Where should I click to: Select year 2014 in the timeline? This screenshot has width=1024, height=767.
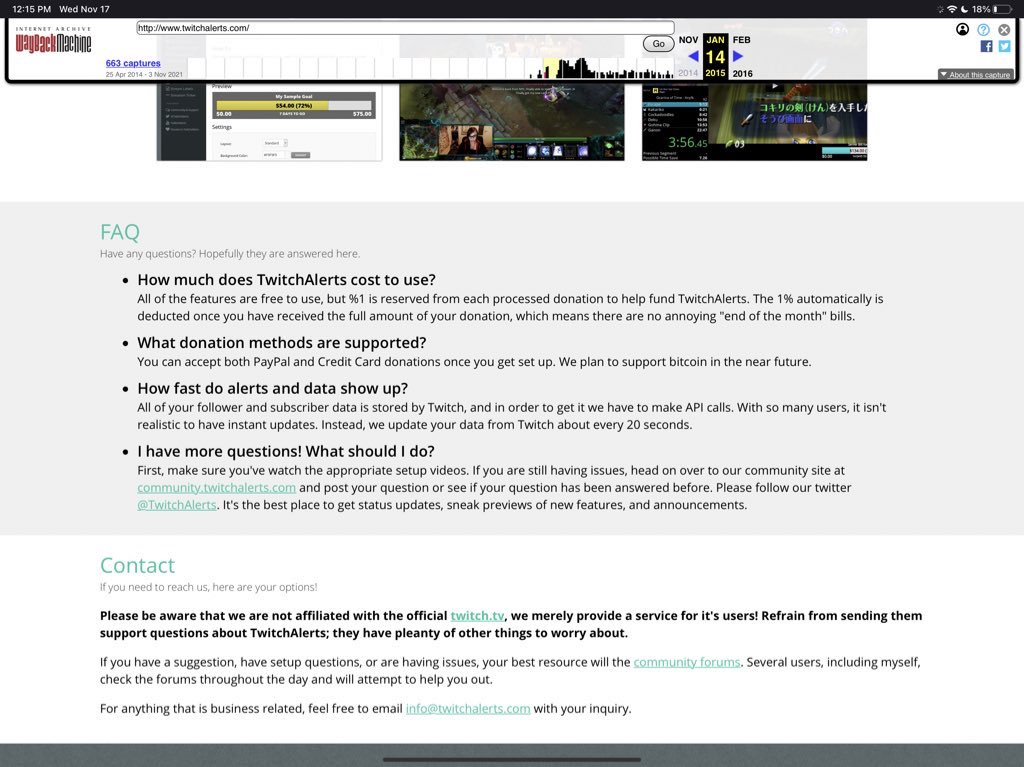coord(688,73)
